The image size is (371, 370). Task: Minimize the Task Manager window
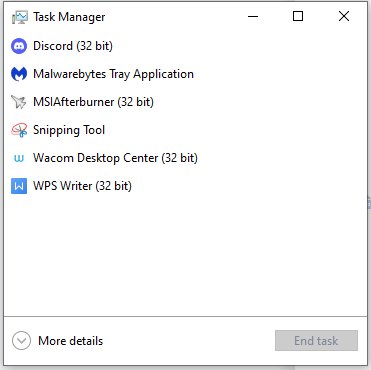pyautogui.click(x=253, y=16)
